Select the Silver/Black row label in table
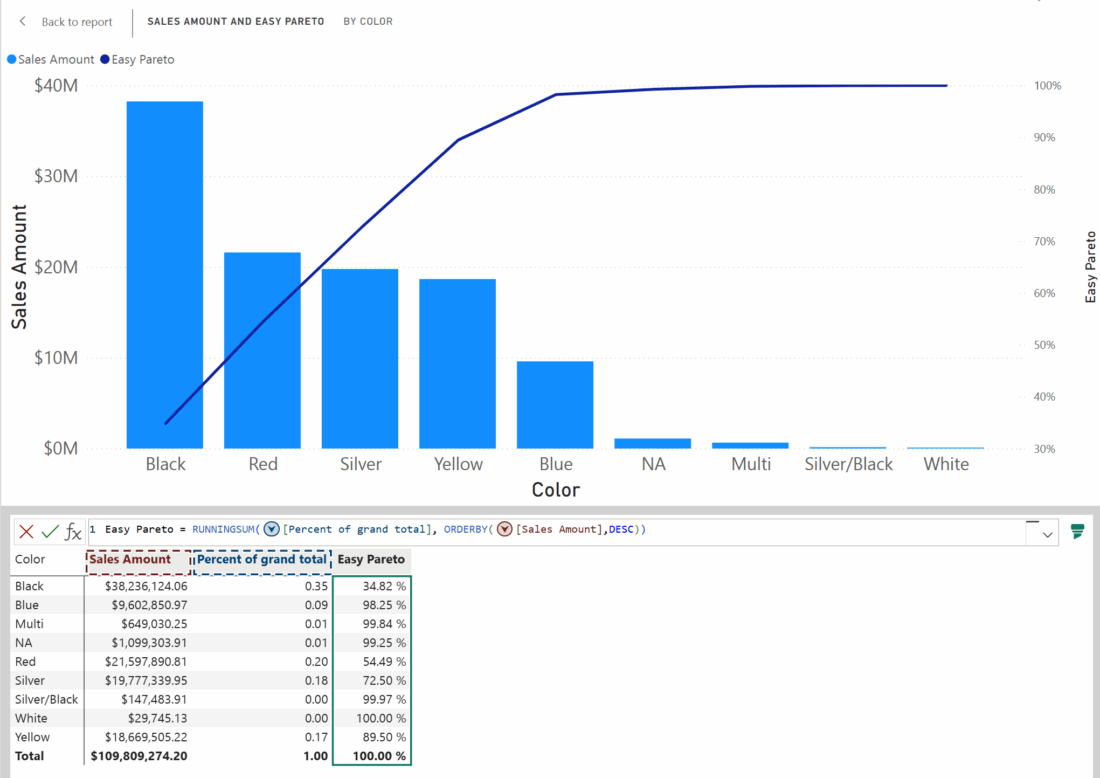 click(x=46, y=699)
